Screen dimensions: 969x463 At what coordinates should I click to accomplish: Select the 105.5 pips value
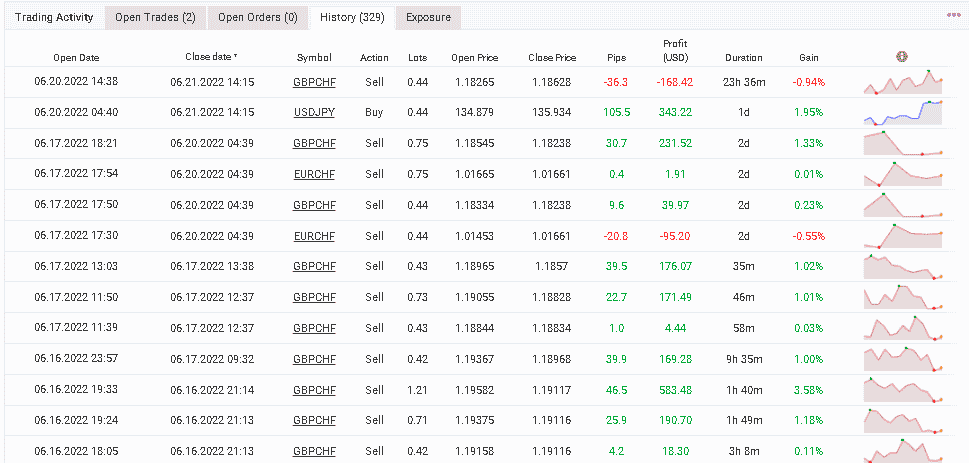click(616, 113)
